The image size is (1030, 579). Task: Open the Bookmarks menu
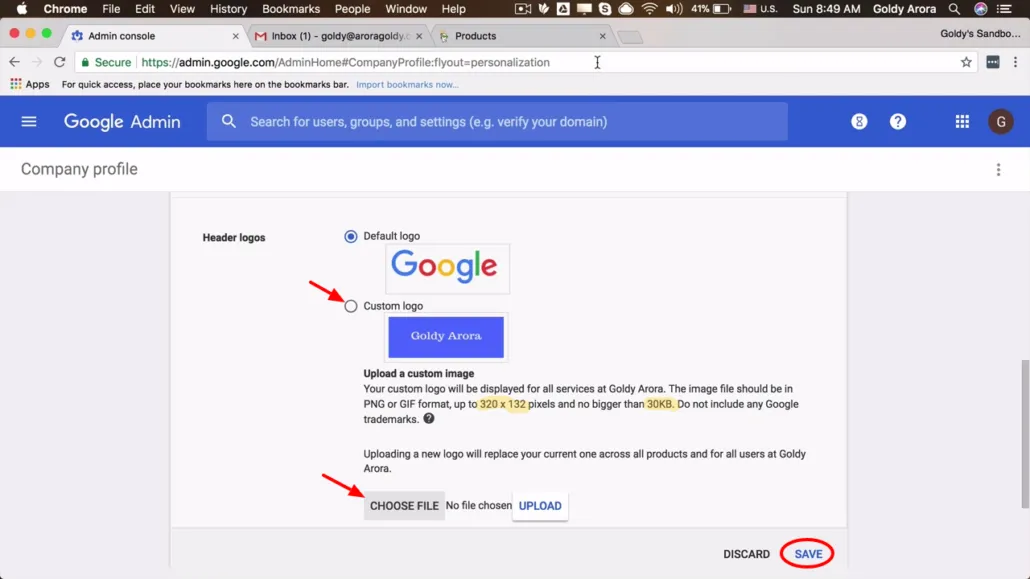click(x=291, y=9)
